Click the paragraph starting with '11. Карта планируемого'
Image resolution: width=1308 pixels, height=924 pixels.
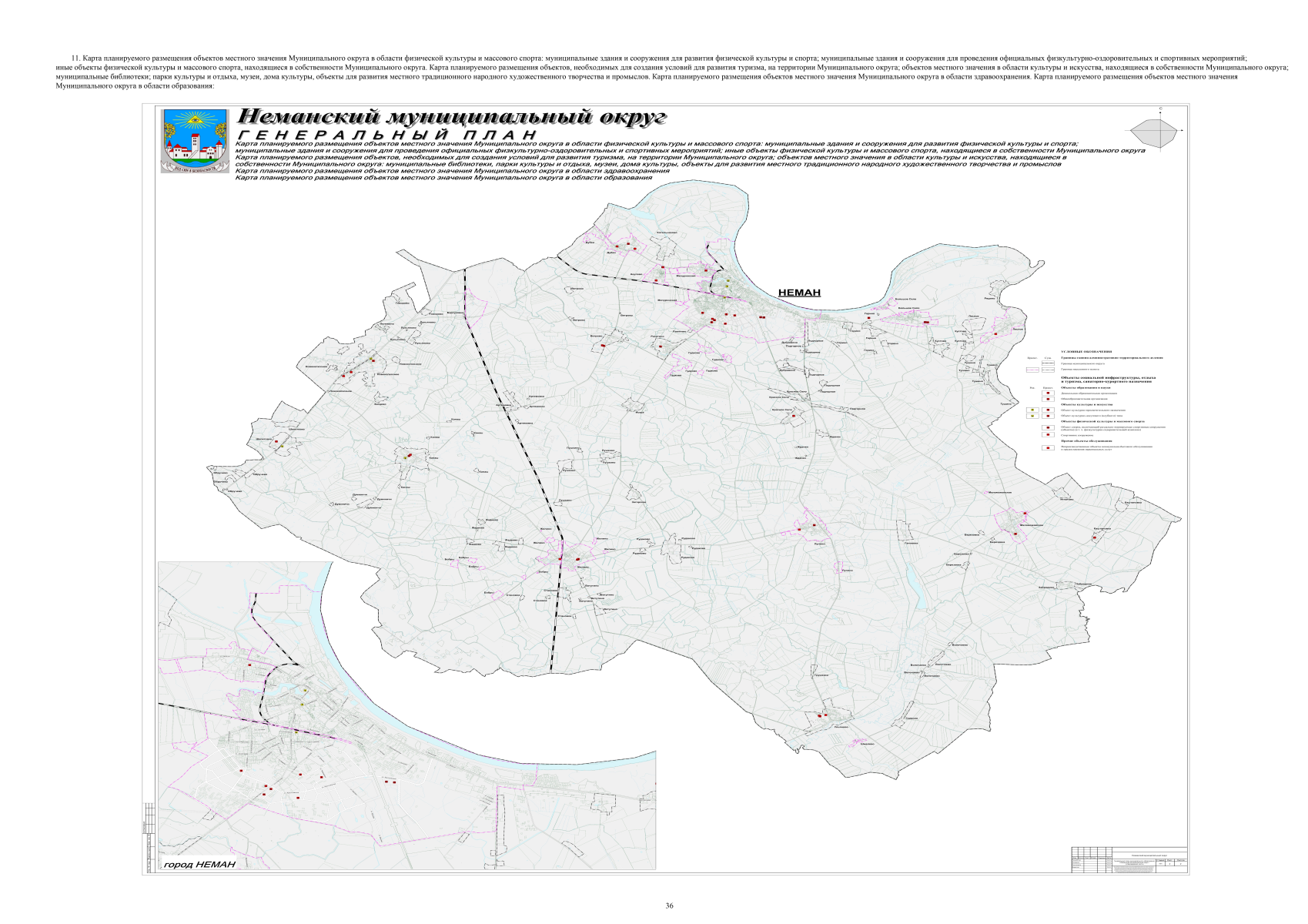654,72
